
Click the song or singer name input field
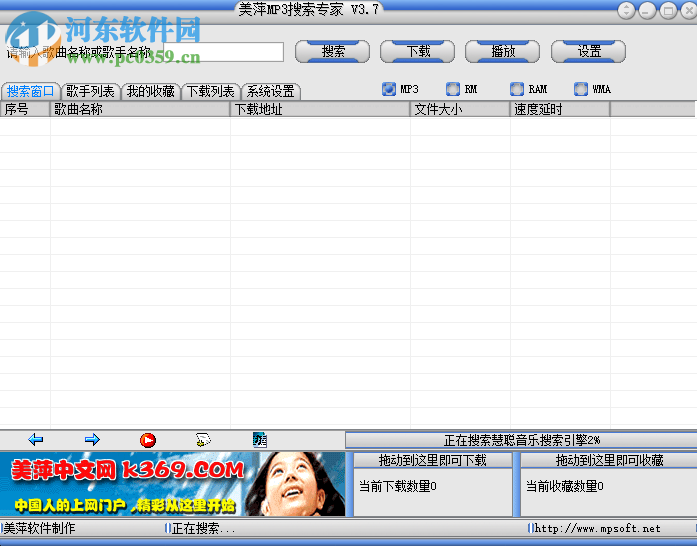223,52
